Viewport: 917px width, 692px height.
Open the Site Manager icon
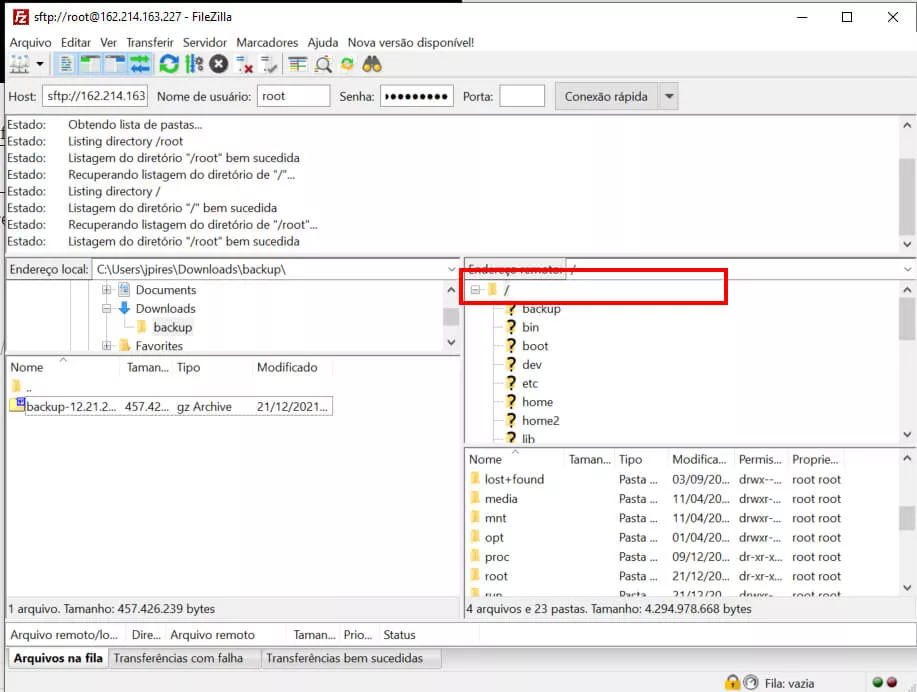19,64
